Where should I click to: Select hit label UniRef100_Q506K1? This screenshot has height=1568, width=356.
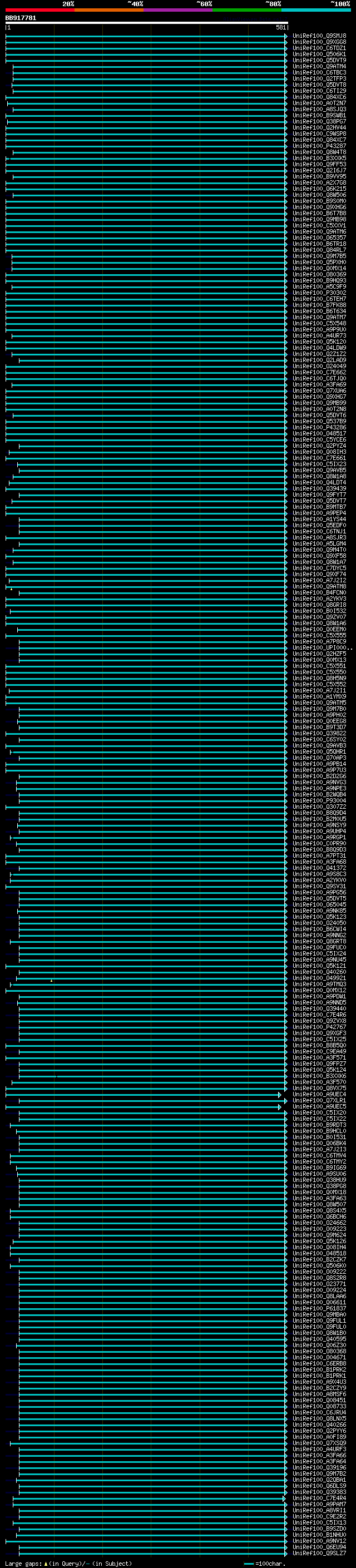coord(319,54)
